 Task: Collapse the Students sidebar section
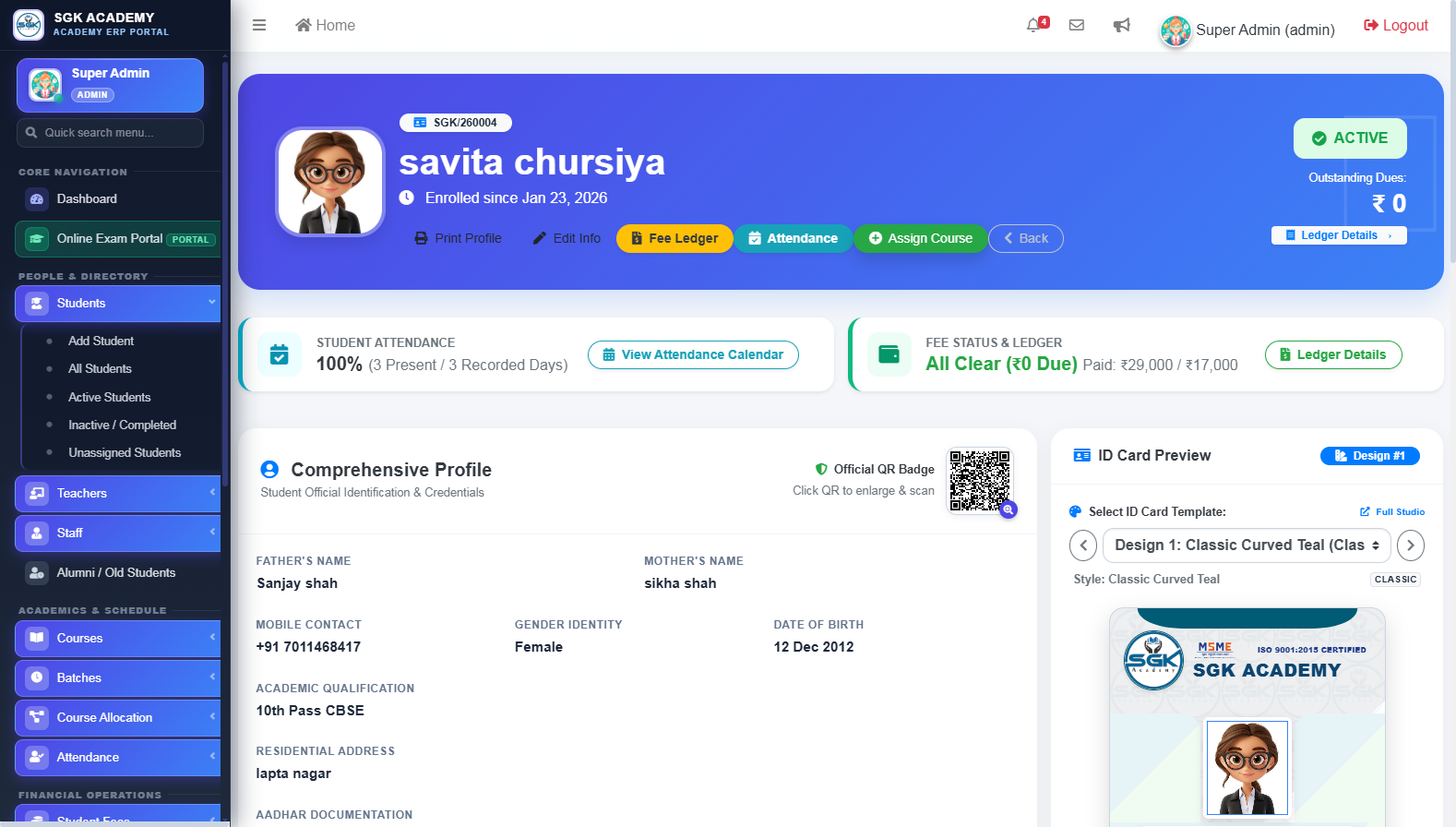point(118,303)
